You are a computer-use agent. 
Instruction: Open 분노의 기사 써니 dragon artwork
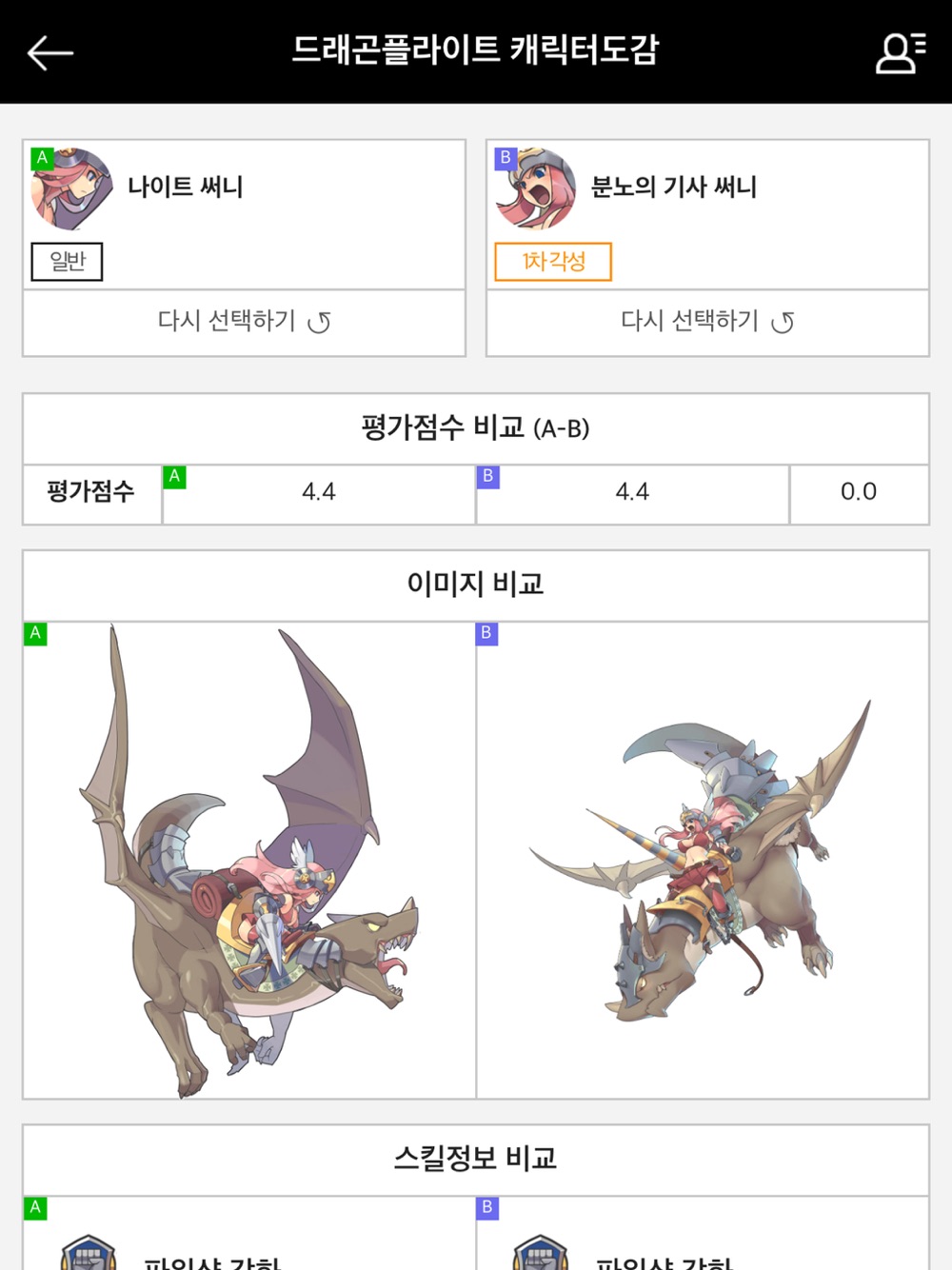click(x=701, y=862)
